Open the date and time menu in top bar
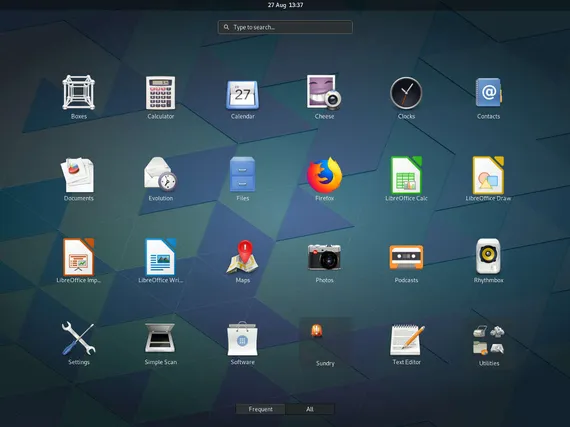 tap(285, 5)
